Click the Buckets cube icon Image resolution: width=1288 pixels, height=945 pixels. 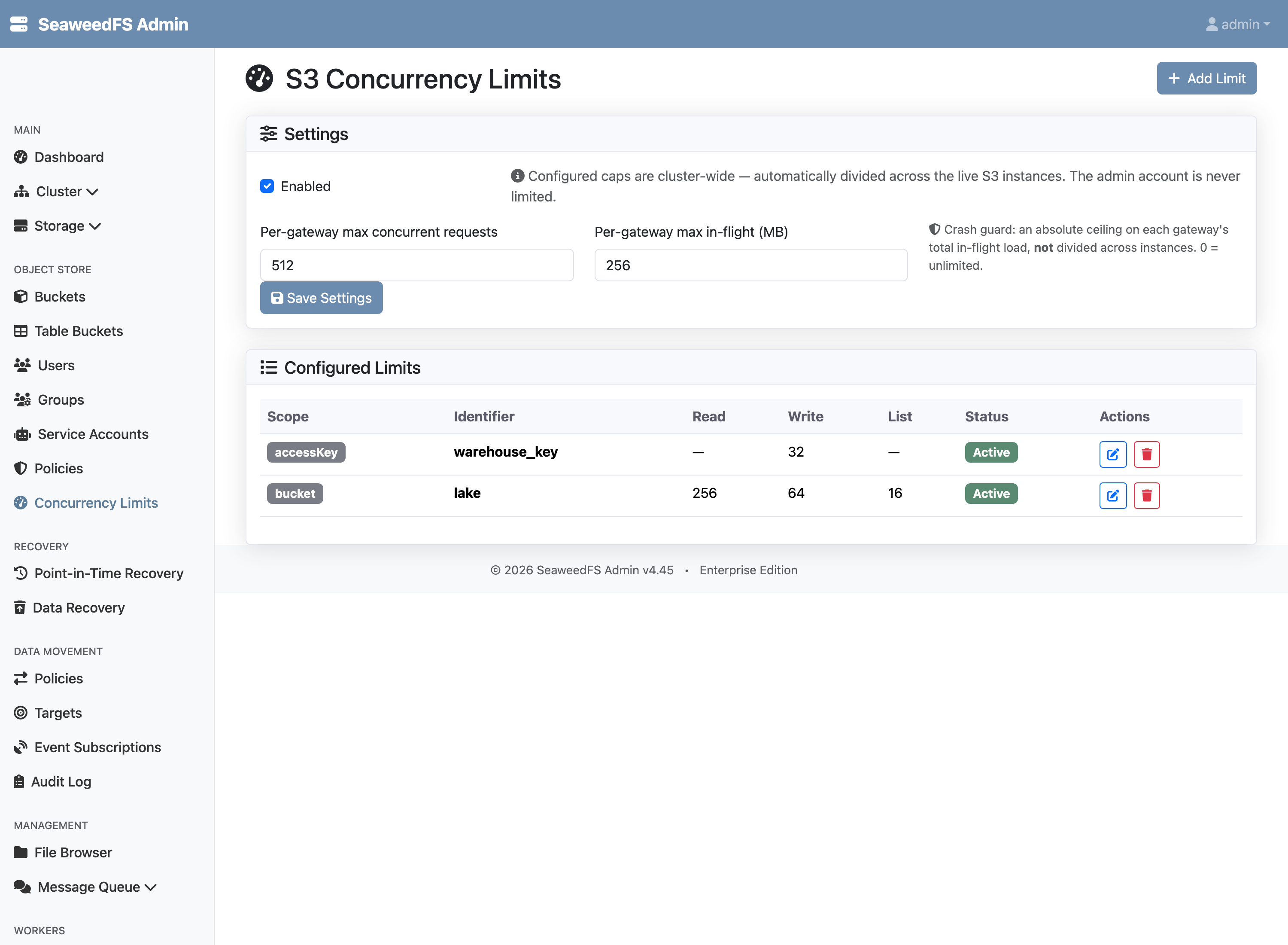coord(21,296)
